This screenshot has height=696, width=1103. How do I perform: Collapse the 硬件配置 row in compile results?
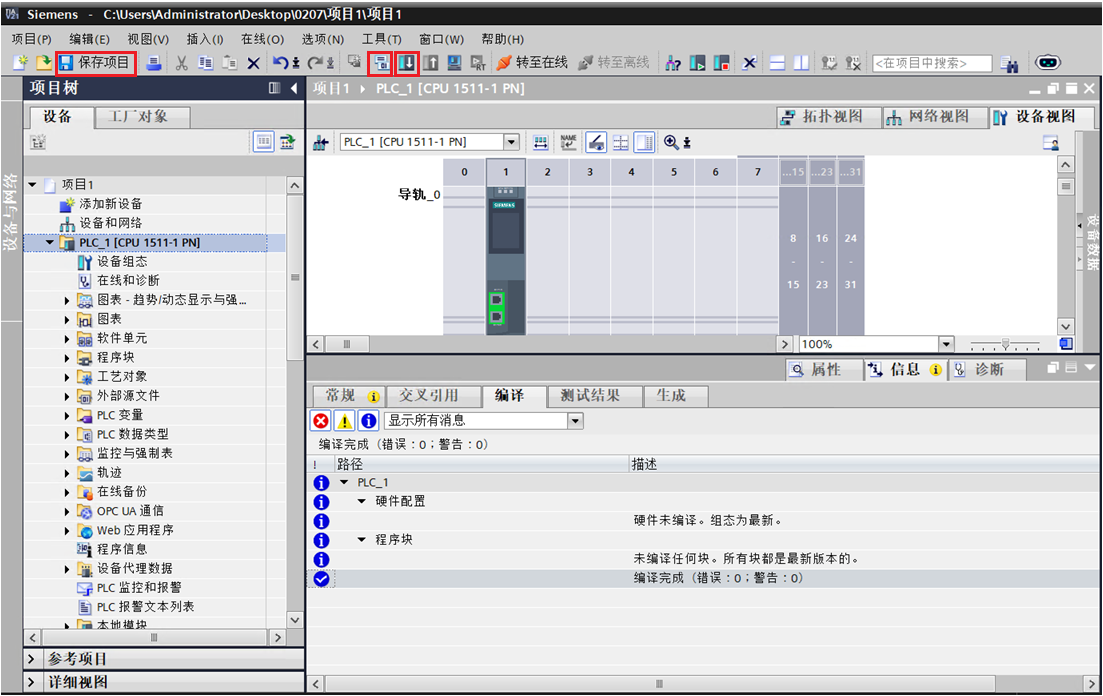(x=362, y=501)
